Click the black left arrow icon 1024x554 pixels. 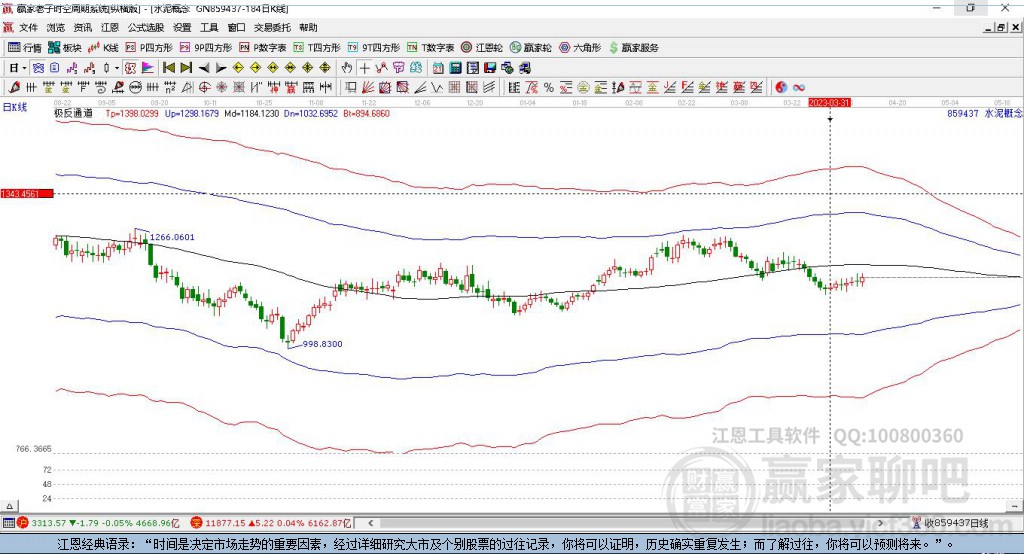(x=204, y=68)
